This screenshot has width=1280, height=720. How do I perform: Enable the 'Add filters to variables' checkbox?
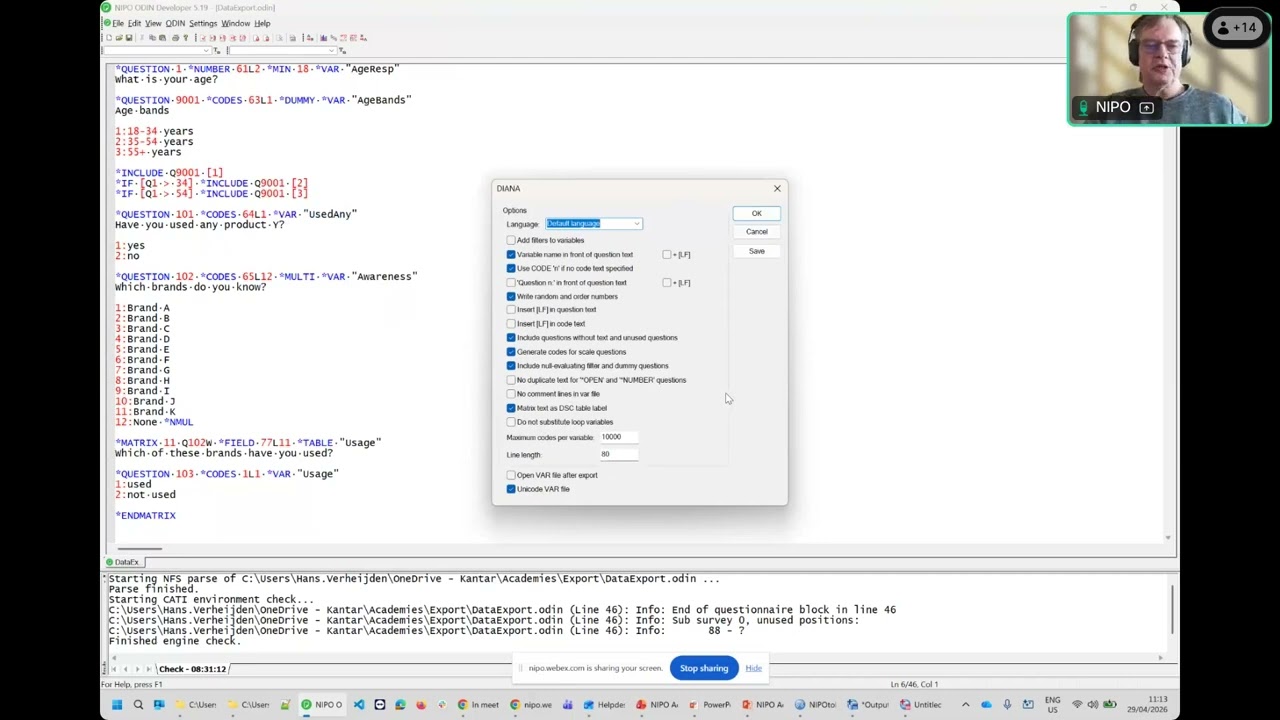click(512, 240)
